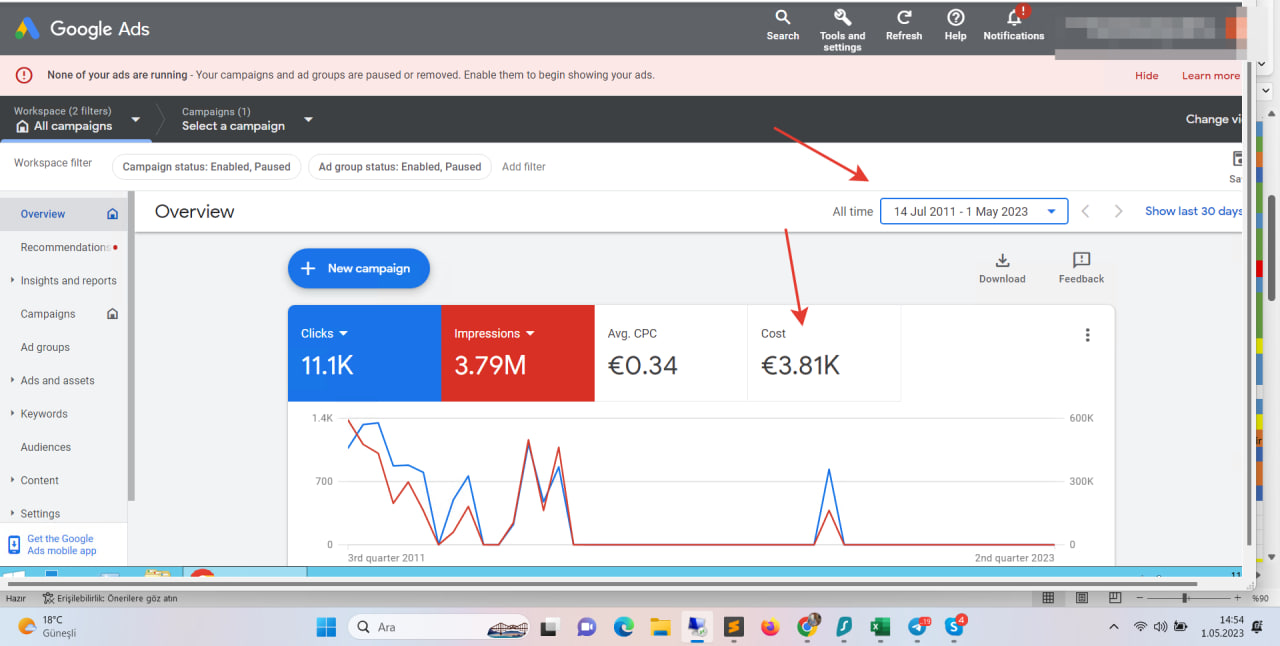Click the Excel zoom-out minus button

click(1141, 598)
